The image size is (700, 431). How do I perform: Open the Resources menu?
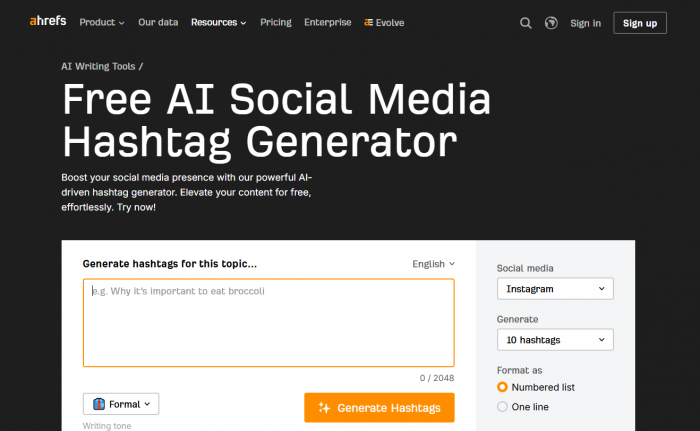coord(218,22)
